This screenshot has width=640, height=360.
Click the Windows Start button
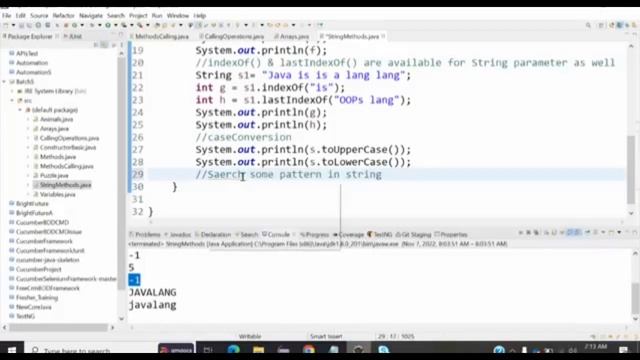[11, 350]
